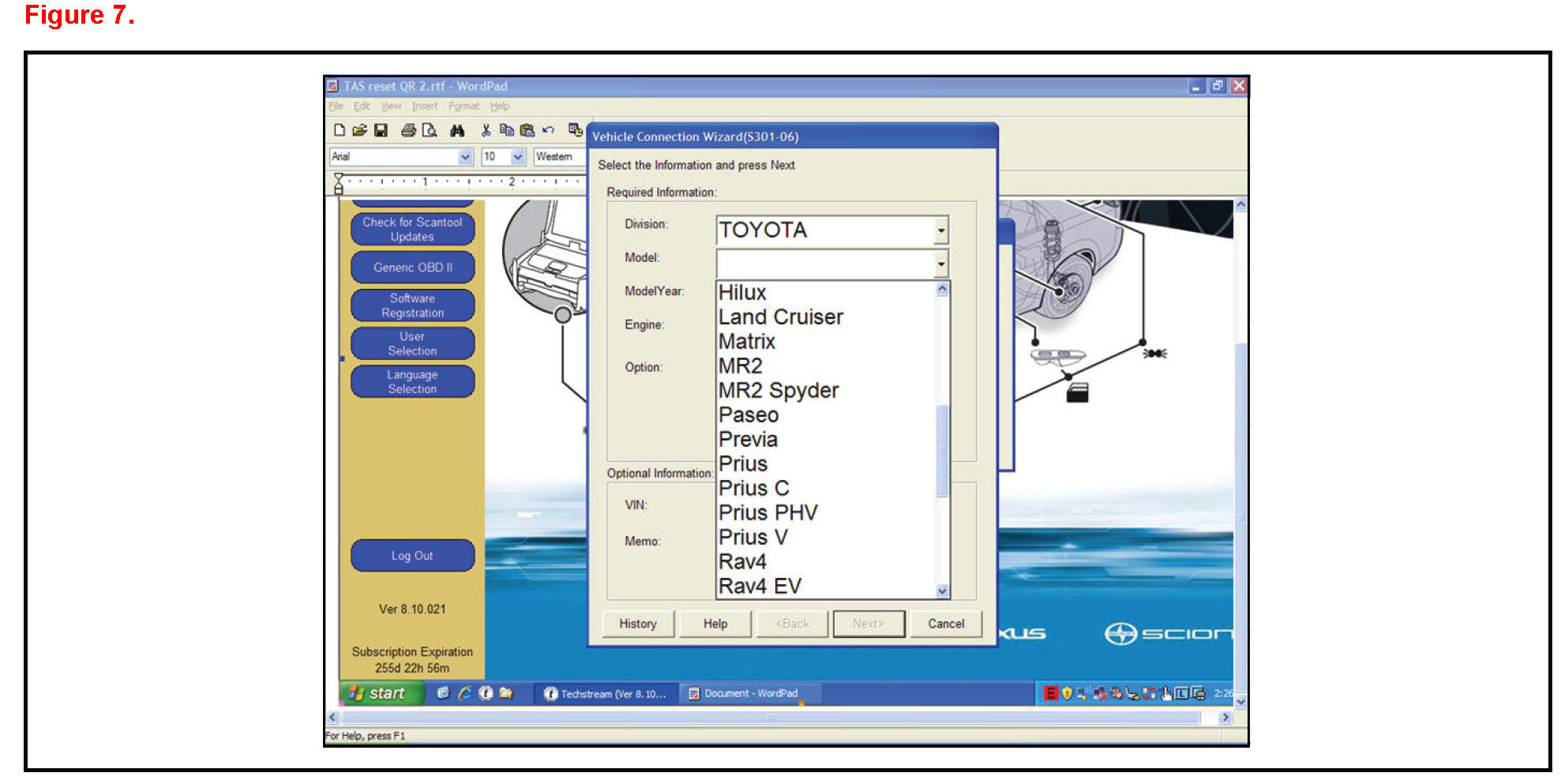Viewport: 1561px width, 784px height.
Task: Click the Model list scrollbar thumb
Action: 942,451
